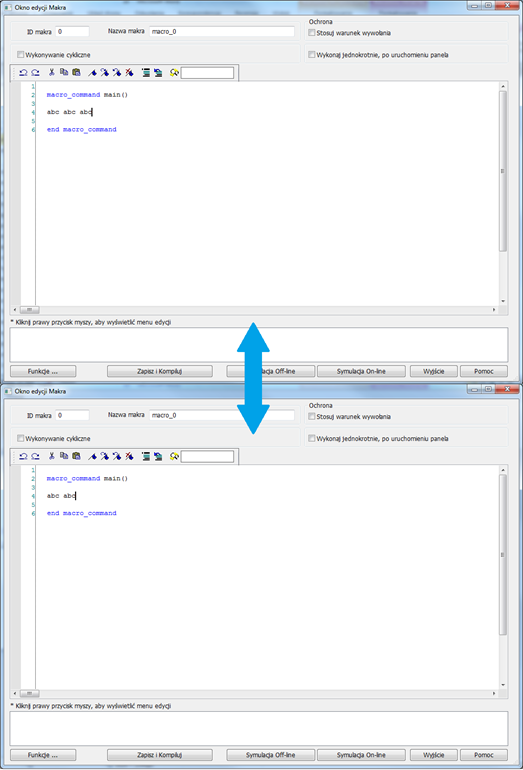The image size is (523, 770).
Task: Click 'macro_command main()' line in lower editor
Action: tap(87, 478)
